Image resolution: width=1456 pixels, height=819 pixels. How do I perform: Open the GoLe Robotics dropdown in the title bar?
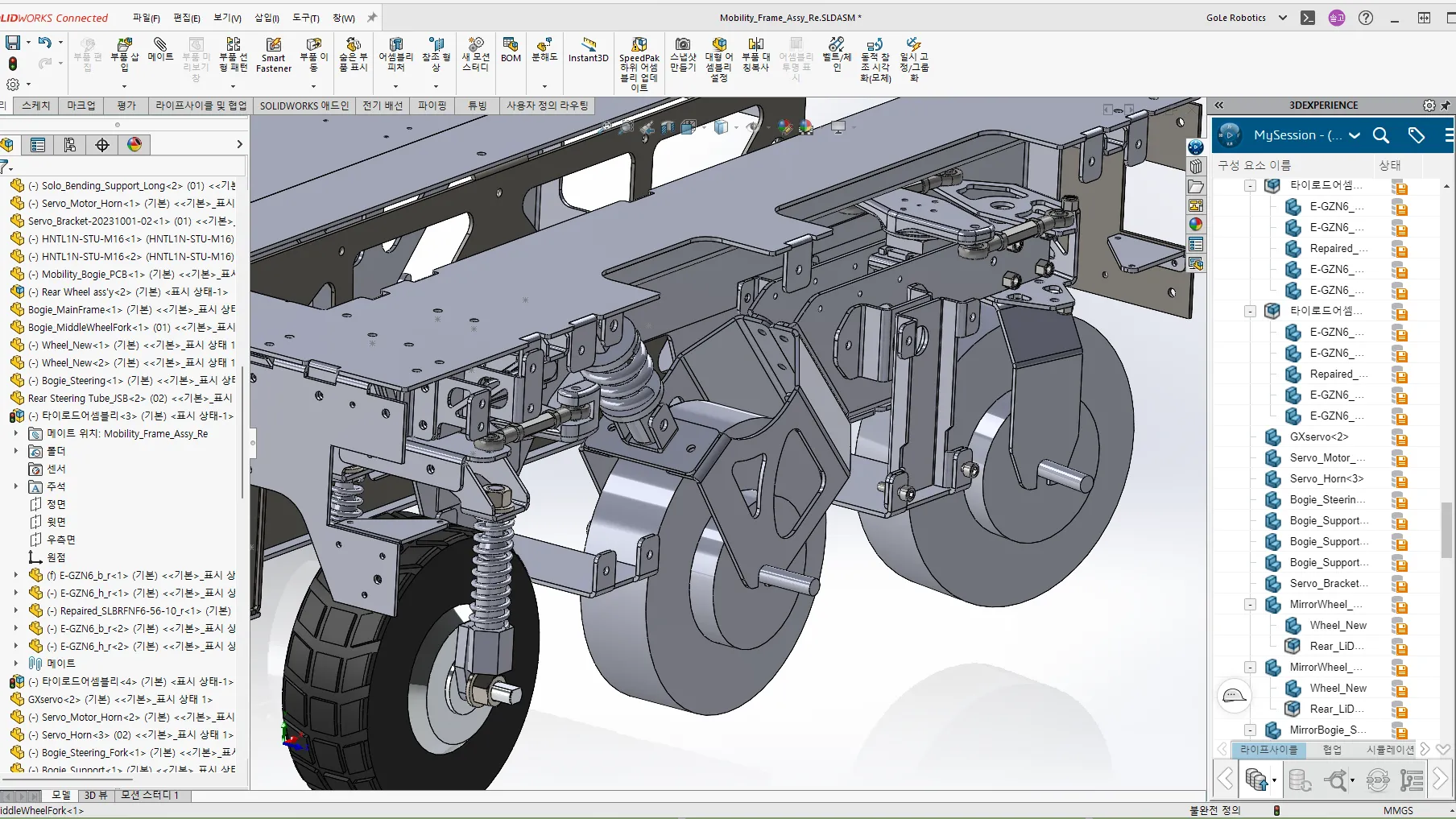click(x=1283, y=16)
